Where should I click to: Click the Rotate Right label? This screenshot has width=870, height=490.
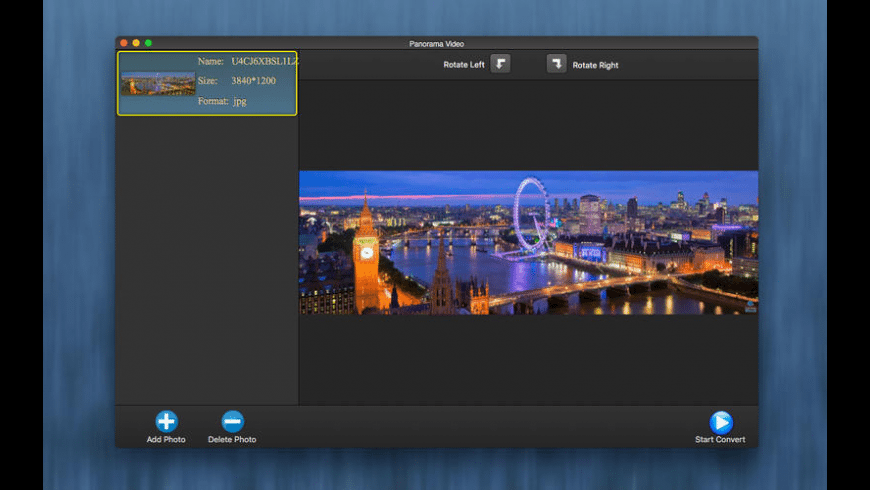(x=595, y=65)
